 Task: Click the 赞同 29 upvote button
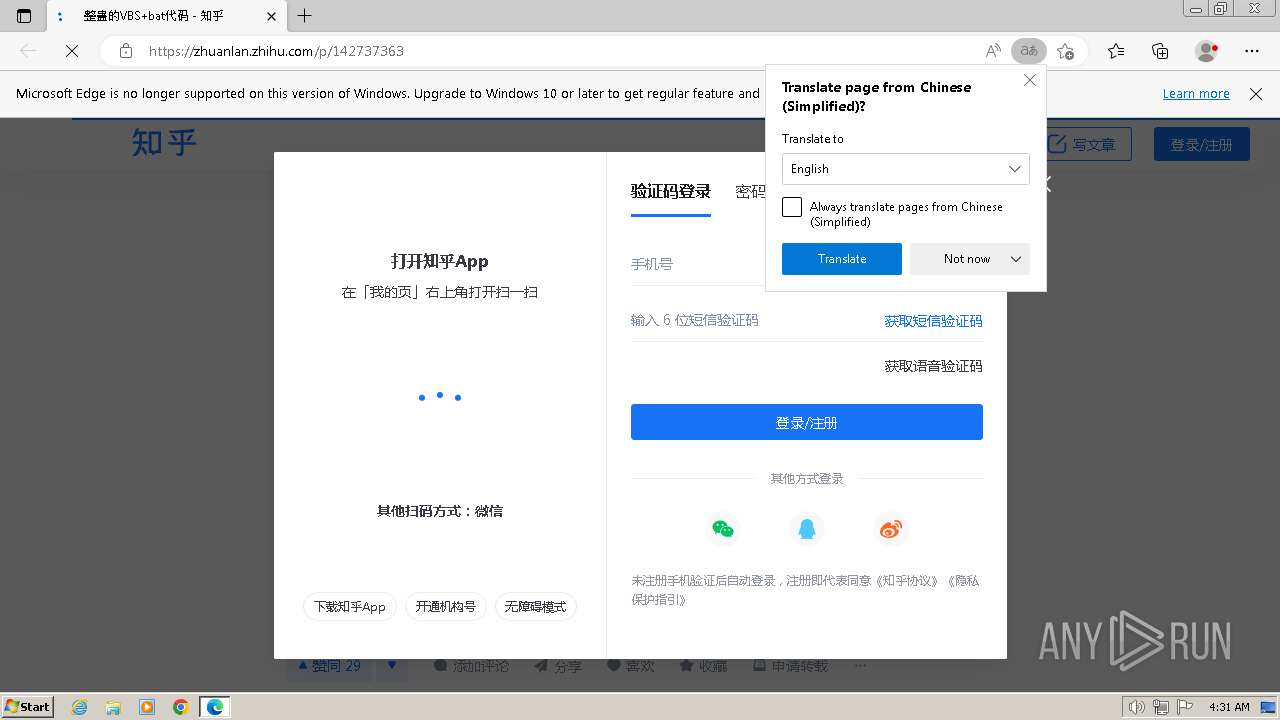pos(328,666)
